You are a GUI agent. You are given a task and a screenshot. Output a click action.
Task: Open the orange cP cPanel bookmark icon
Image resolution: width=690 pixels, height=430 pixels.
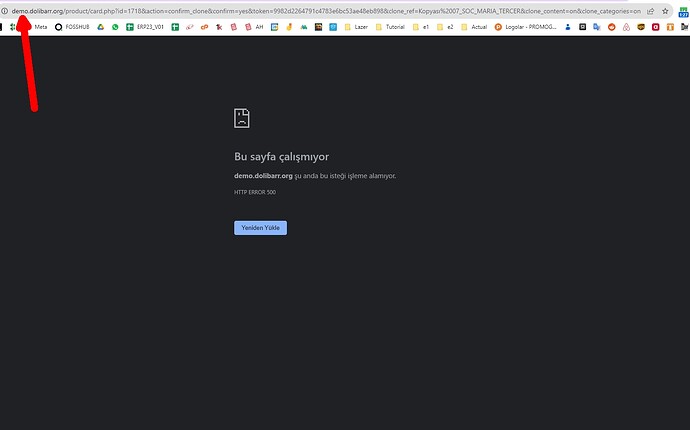click(x=204, y=27)
